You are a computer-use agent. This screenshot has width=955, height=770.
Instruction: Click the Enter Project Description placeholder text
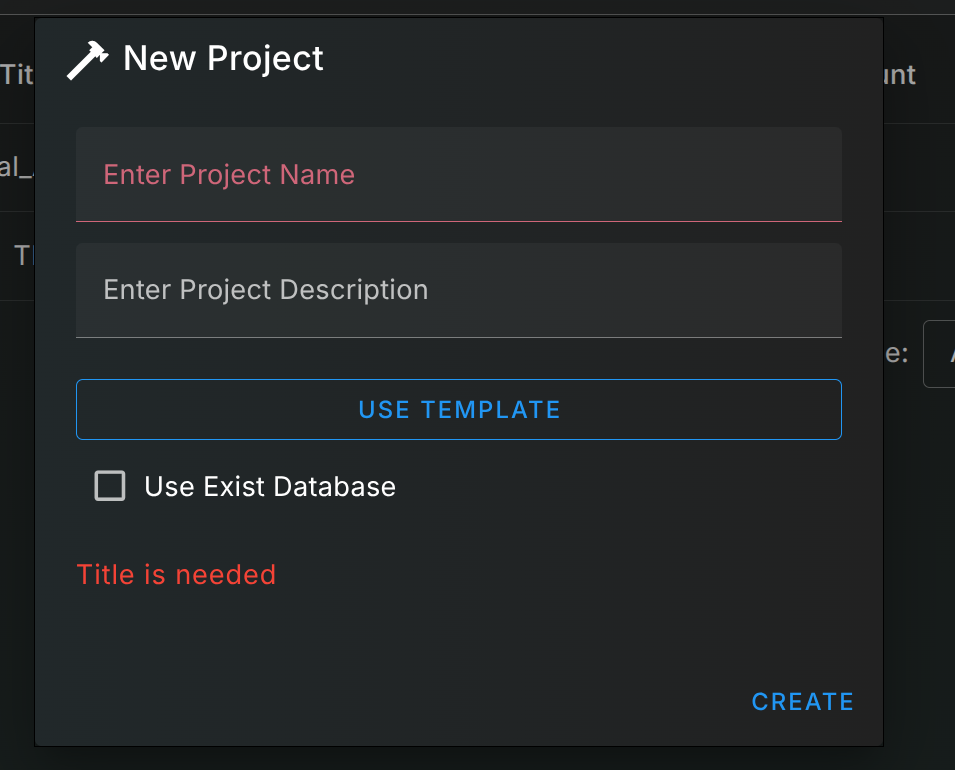pyautogui.click(x=266, y=290)
